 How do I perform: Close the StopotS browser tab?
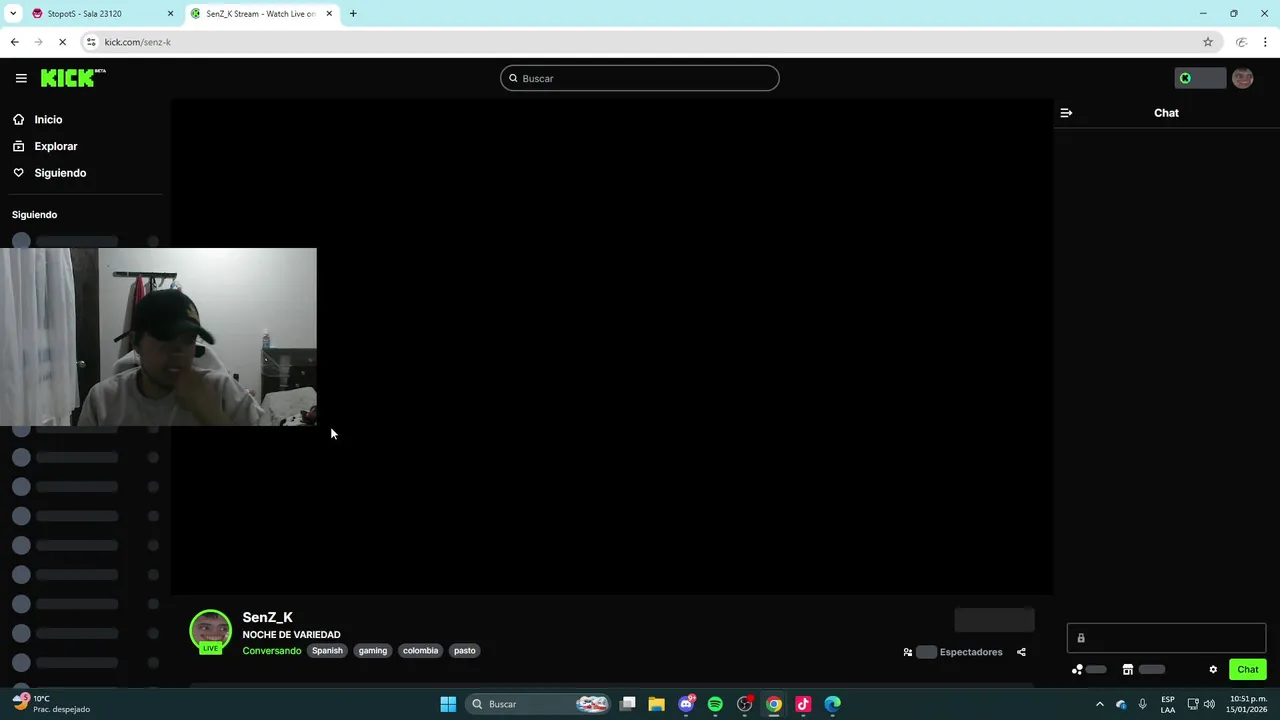click(x=170, y=14)
